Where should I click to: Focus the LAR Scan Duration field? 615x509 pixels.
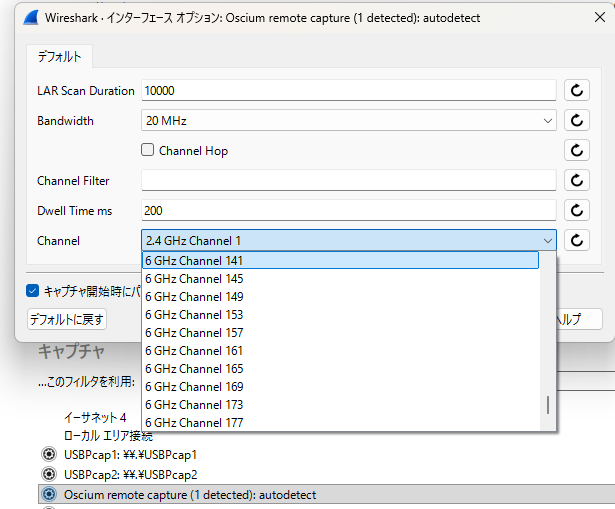pos(349,91)
